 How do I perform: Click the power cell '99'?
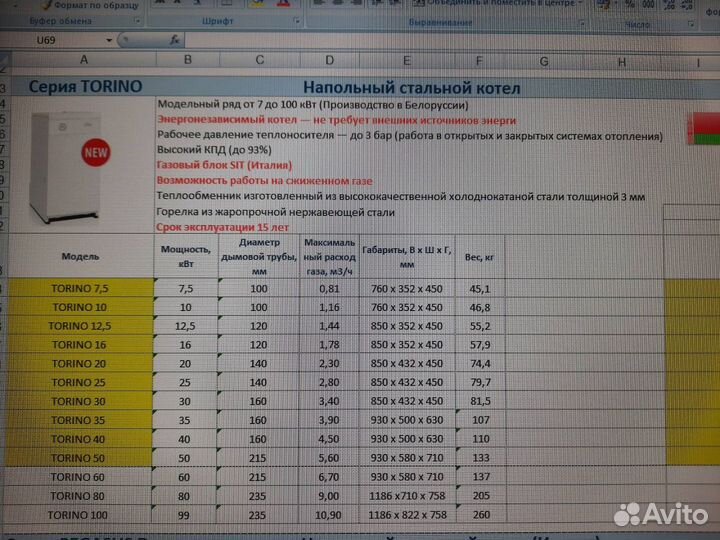point(184,515)
